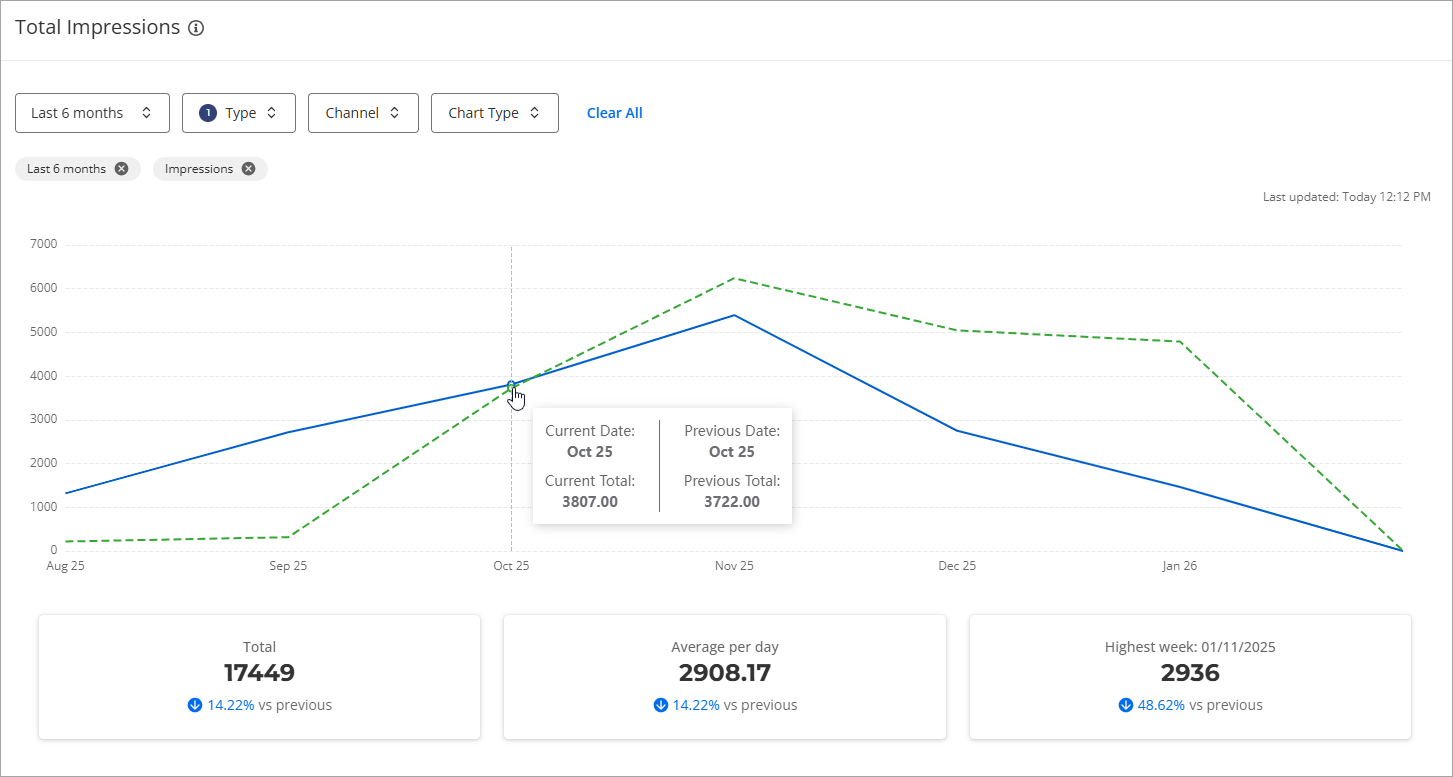Click the Nov 25 x-axis label
1453x777 pixels.
pyautogui.click(x=734, y=566)
